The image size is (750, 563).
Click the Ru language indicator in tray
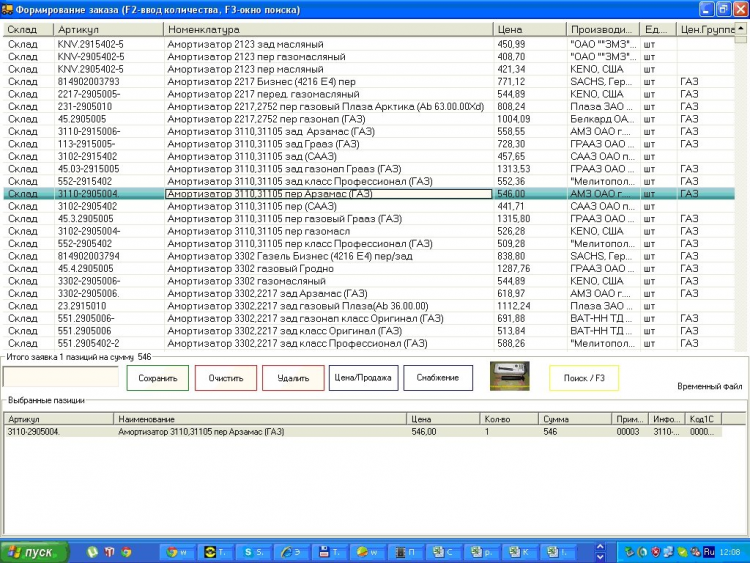tap(709, 552)
